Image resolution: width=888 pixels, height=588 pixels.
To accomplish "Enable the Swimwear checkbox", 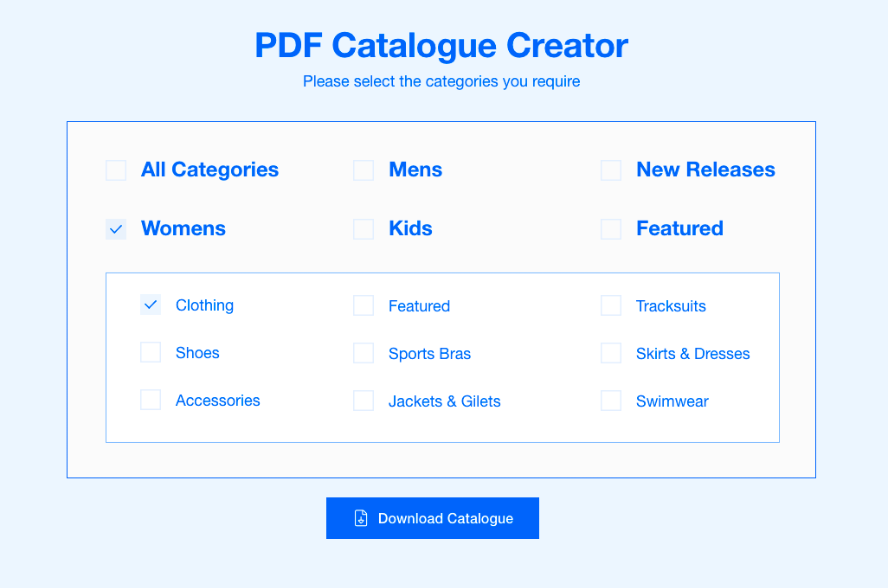I will [x=611, y=401].
